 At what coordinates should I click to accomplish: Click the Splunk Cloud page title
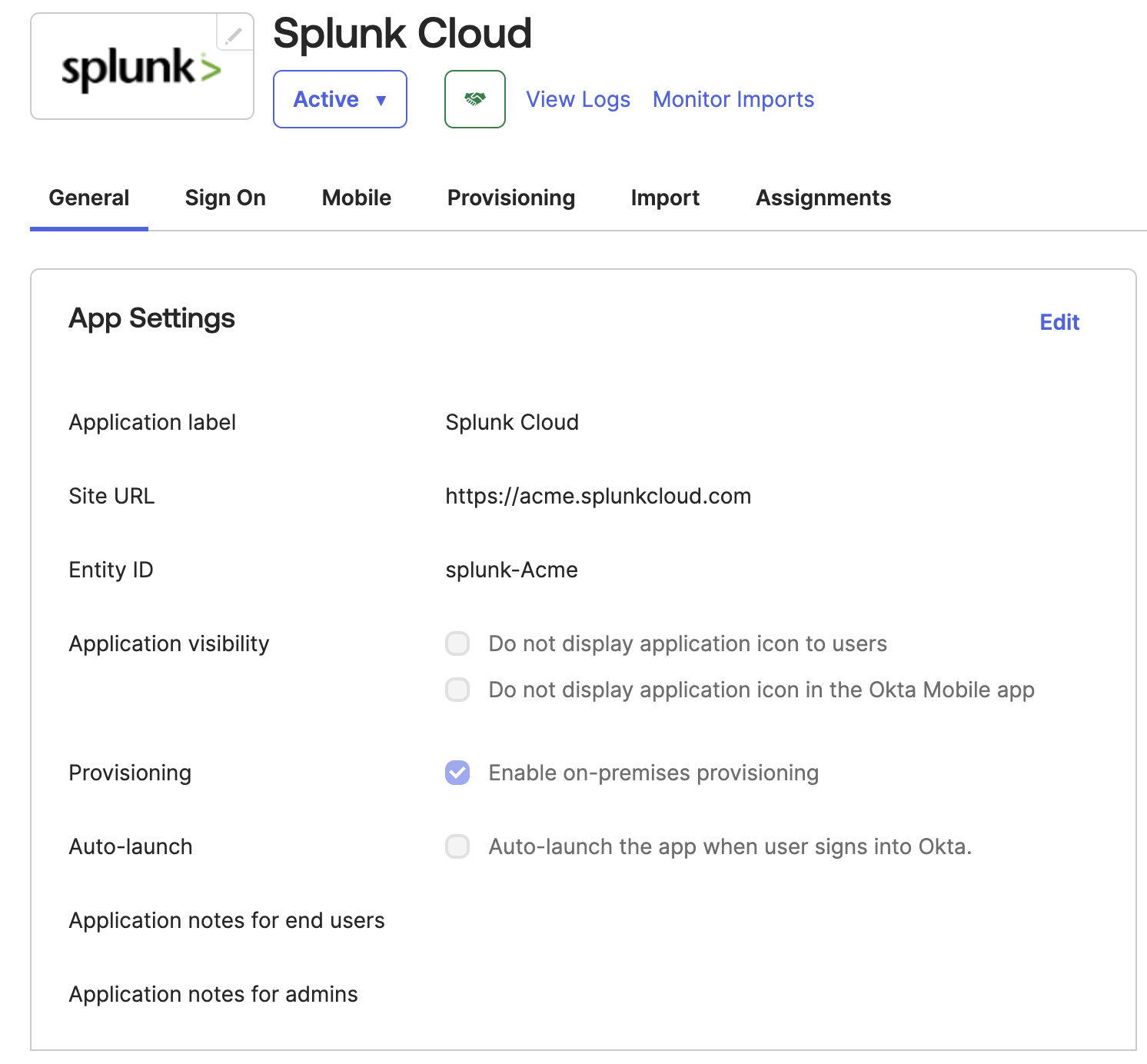pos(402,33)
